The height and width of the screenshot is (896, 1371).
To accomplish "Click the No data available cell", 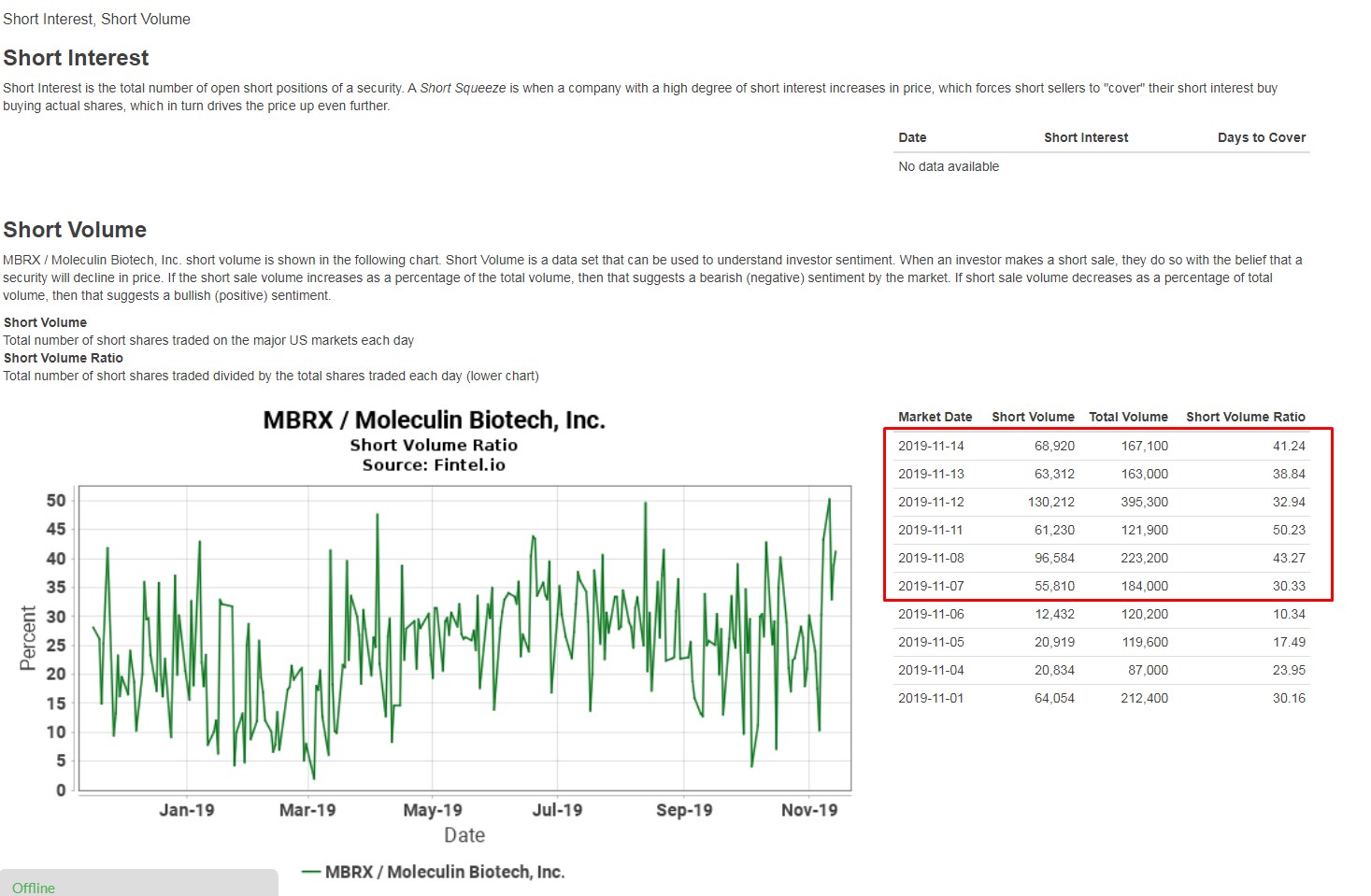I will click(949, 166).
